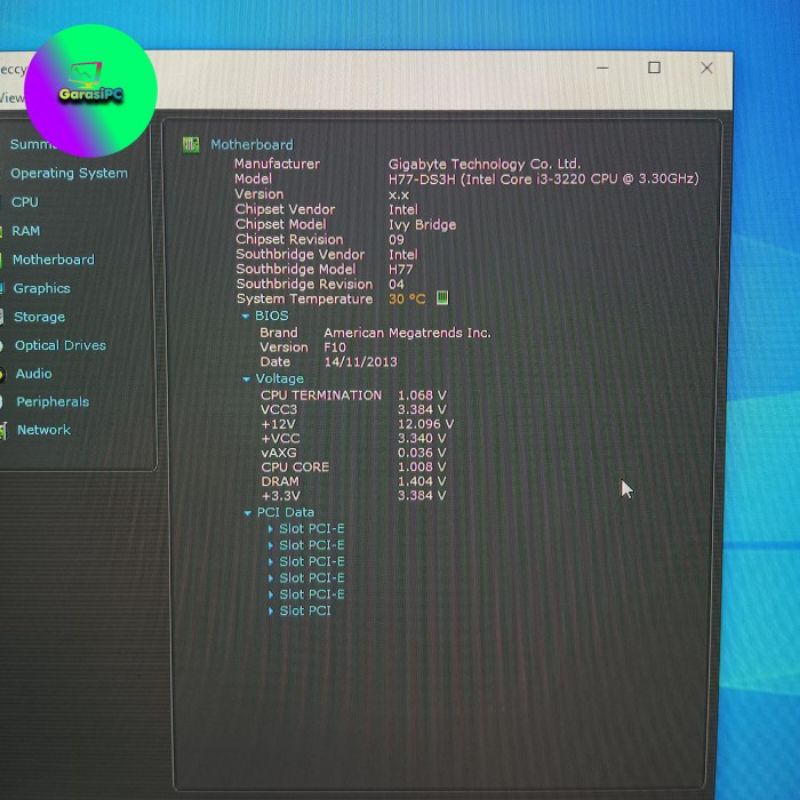Click the +VCC voltage row
The width and height of the screenshot is (800, 800).
pos(354,438)
